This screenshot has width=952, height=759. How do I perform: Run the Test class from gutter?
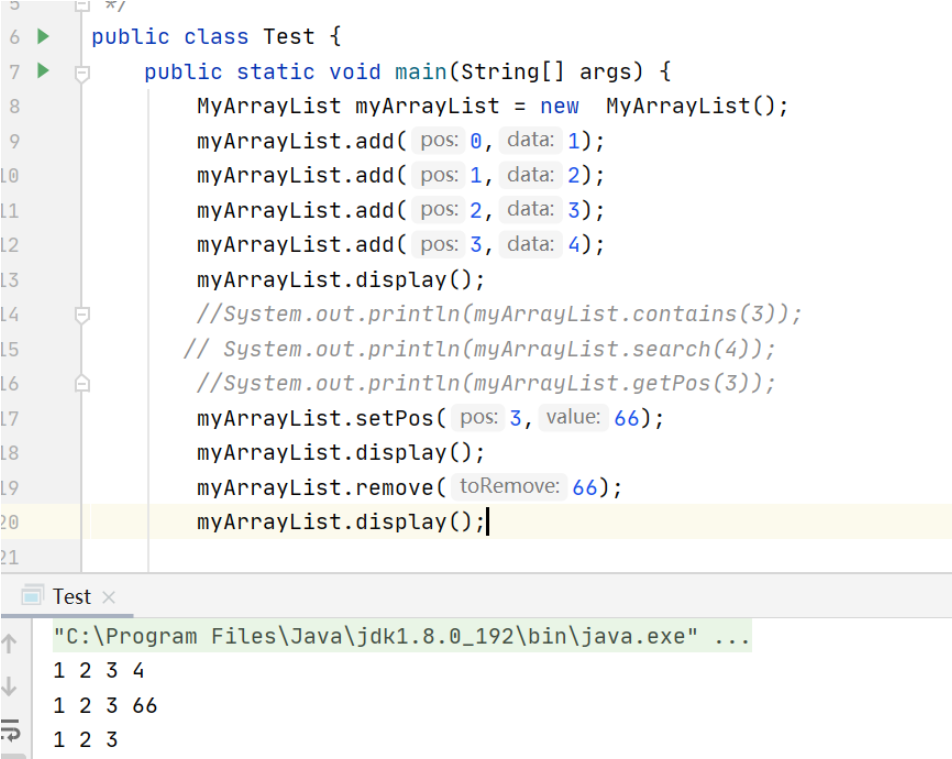pos(43,37)
